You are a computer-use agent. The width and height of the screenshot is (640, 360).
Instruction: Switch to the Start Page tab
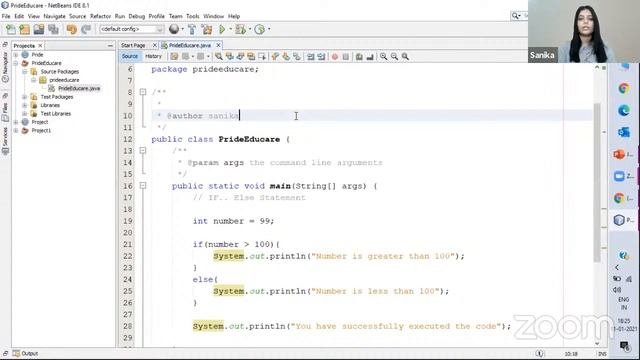coord(133,45)
